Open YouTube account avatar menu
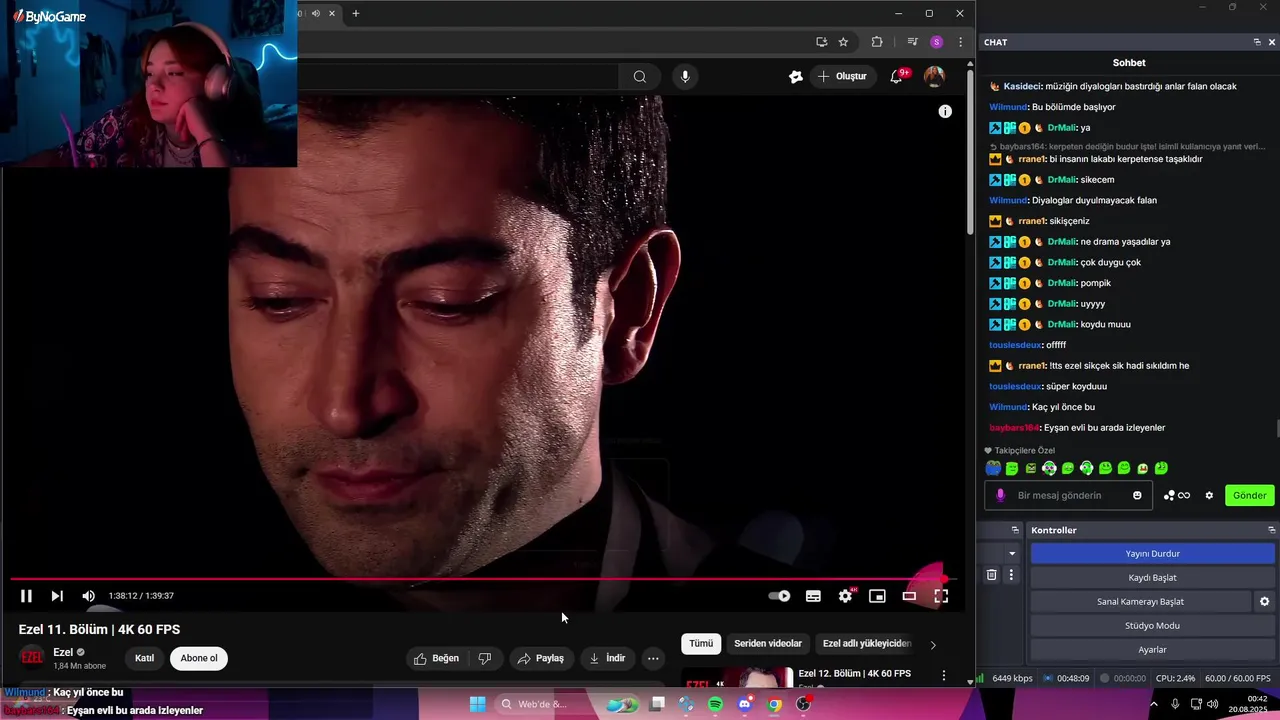The image size is (1280, 720). click(934, 76)
